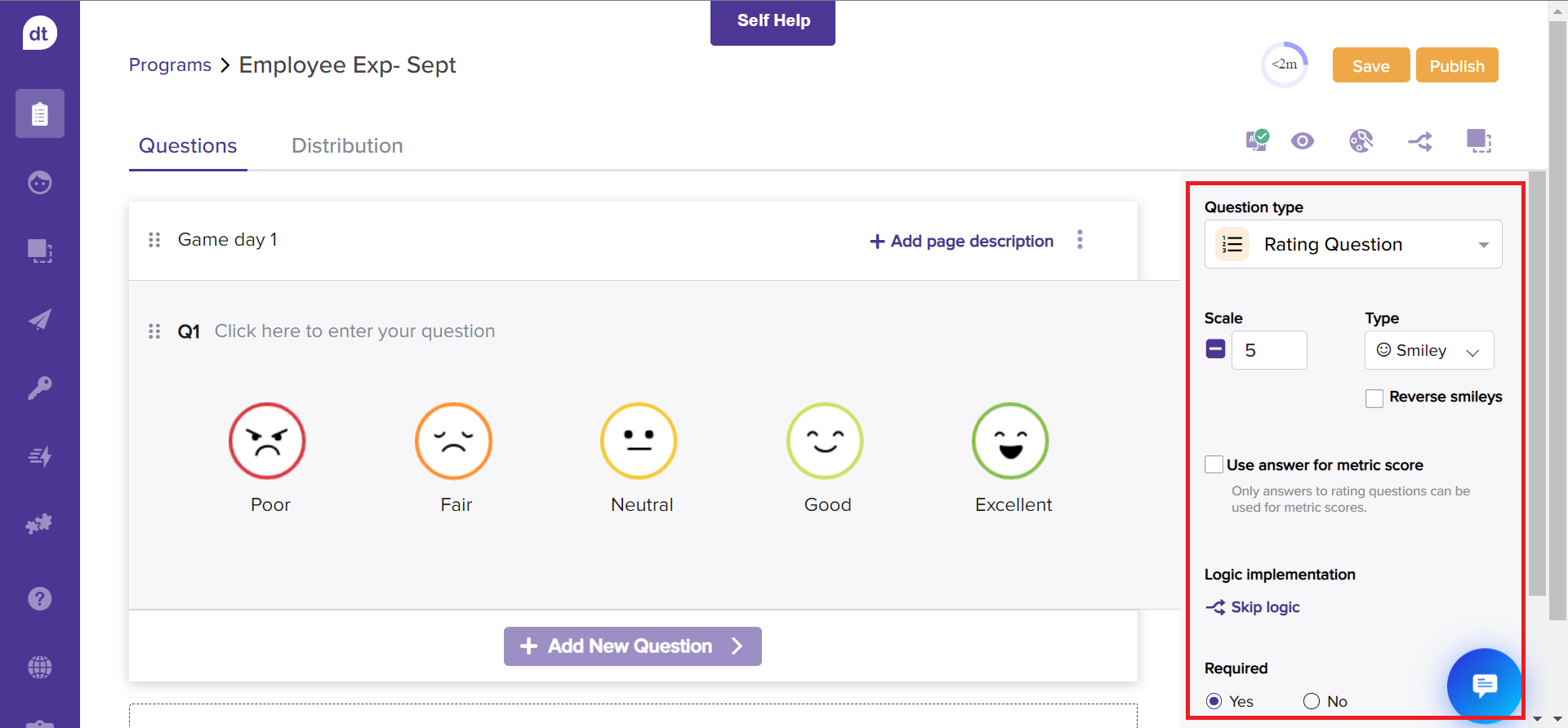
Task: Open the Smiley type dropdown
Action: click(1428, 350)
